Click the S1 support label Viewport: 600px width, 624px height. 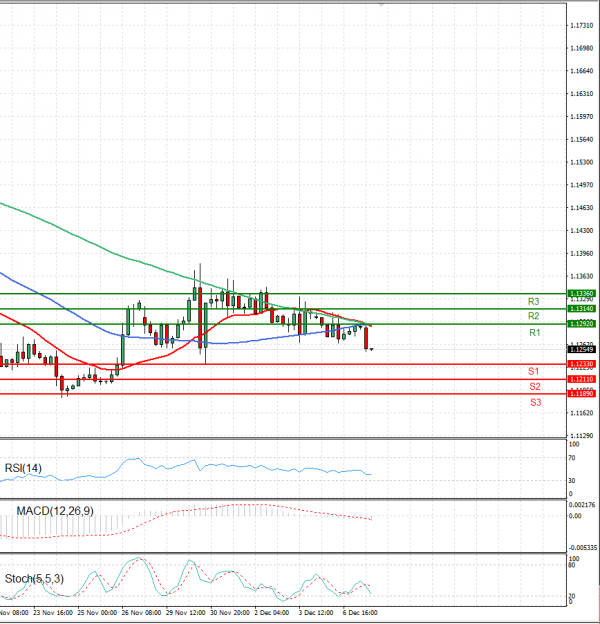(533, 371)
